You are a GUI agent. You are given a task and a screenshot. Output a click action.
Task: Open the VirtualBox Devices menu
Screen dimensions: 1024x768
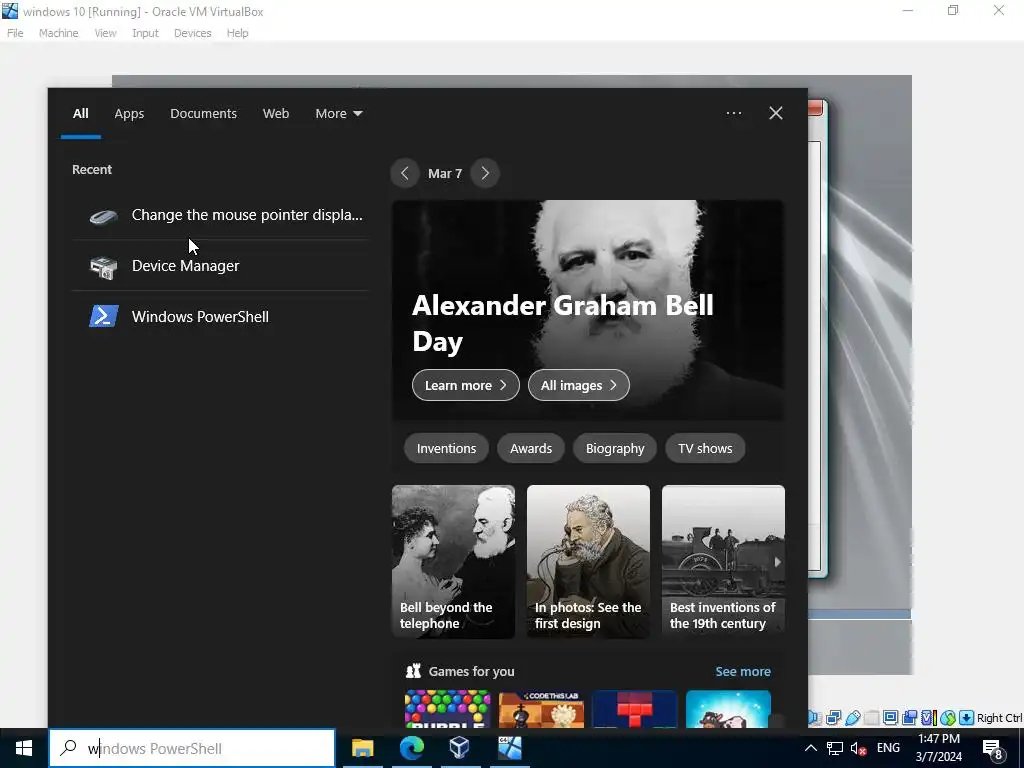[x=193, y=33]
